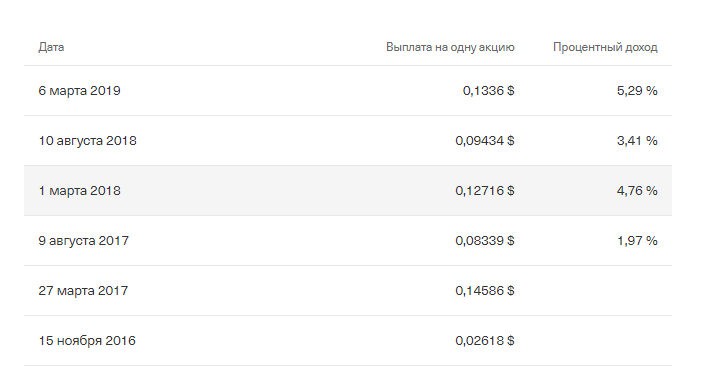Click the 5,29 % yield value

pos(637,91)
